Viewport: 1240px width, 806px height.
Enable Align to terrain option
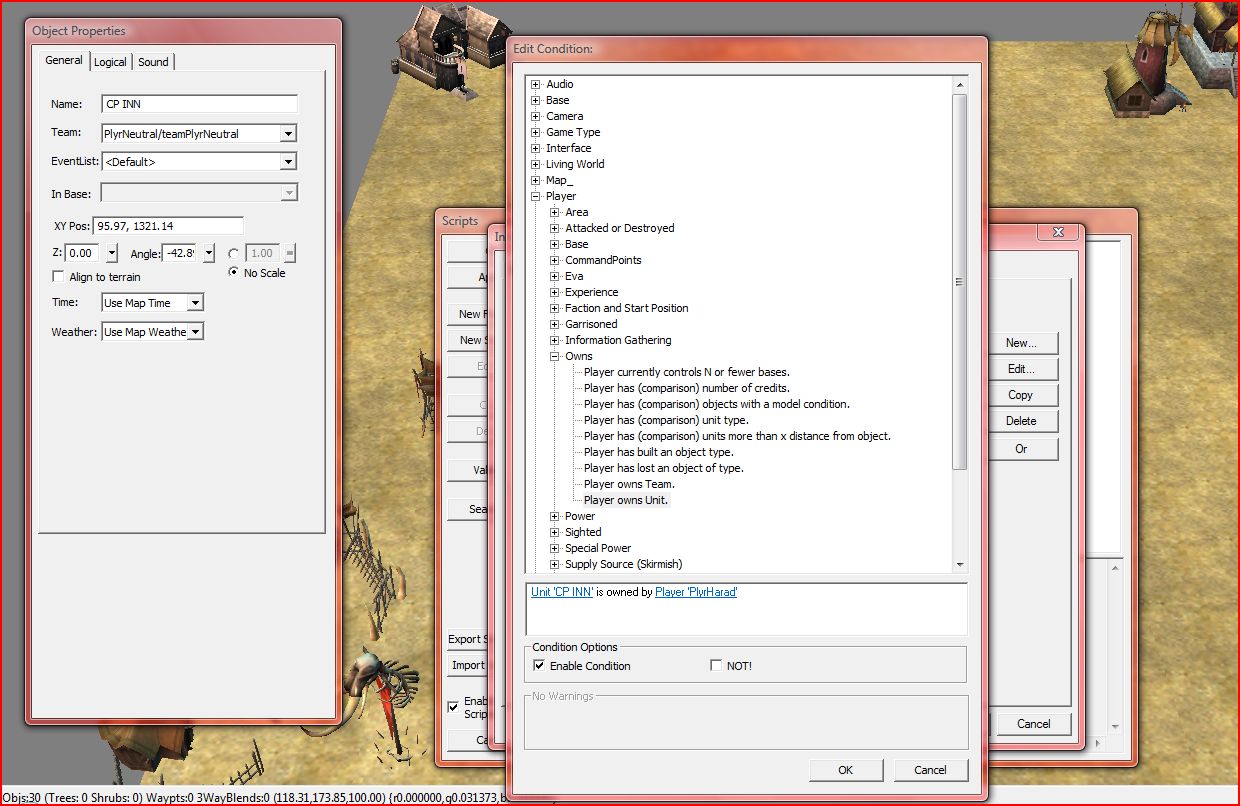click(x=59, y=277)
